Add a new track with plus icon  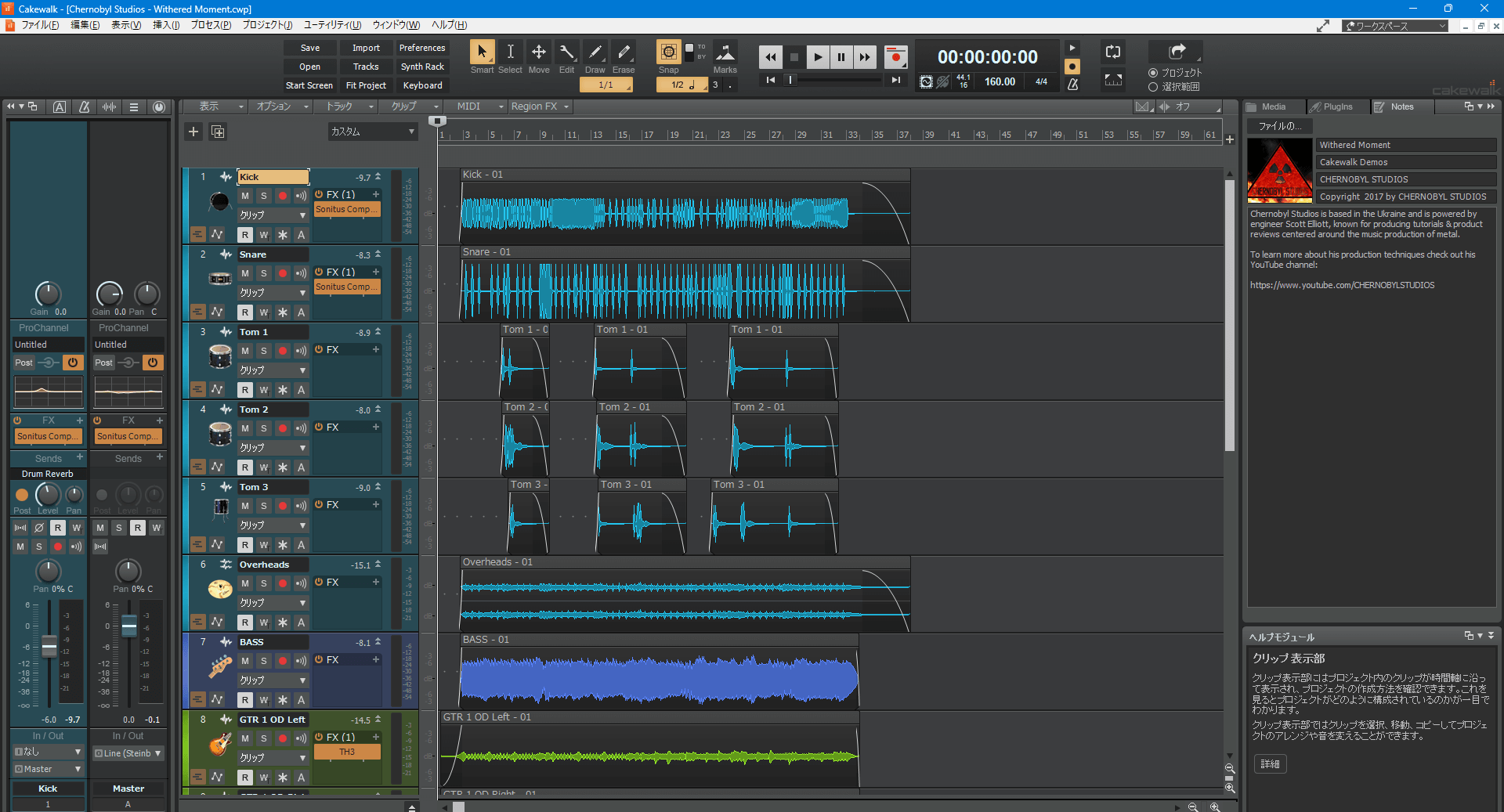pyautogui.click(x=193, y=132)
